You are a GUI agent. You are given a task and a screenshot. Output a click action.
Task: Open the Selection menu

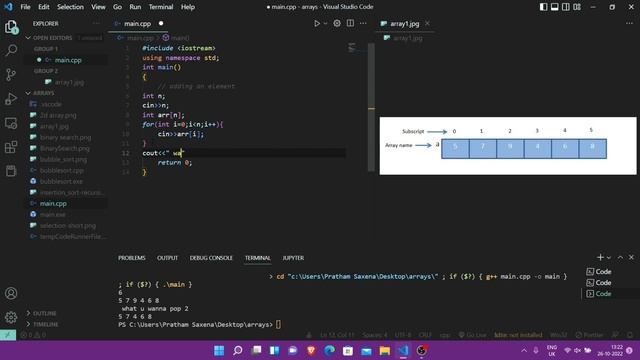pyautogui.click(x=70, y=7)
